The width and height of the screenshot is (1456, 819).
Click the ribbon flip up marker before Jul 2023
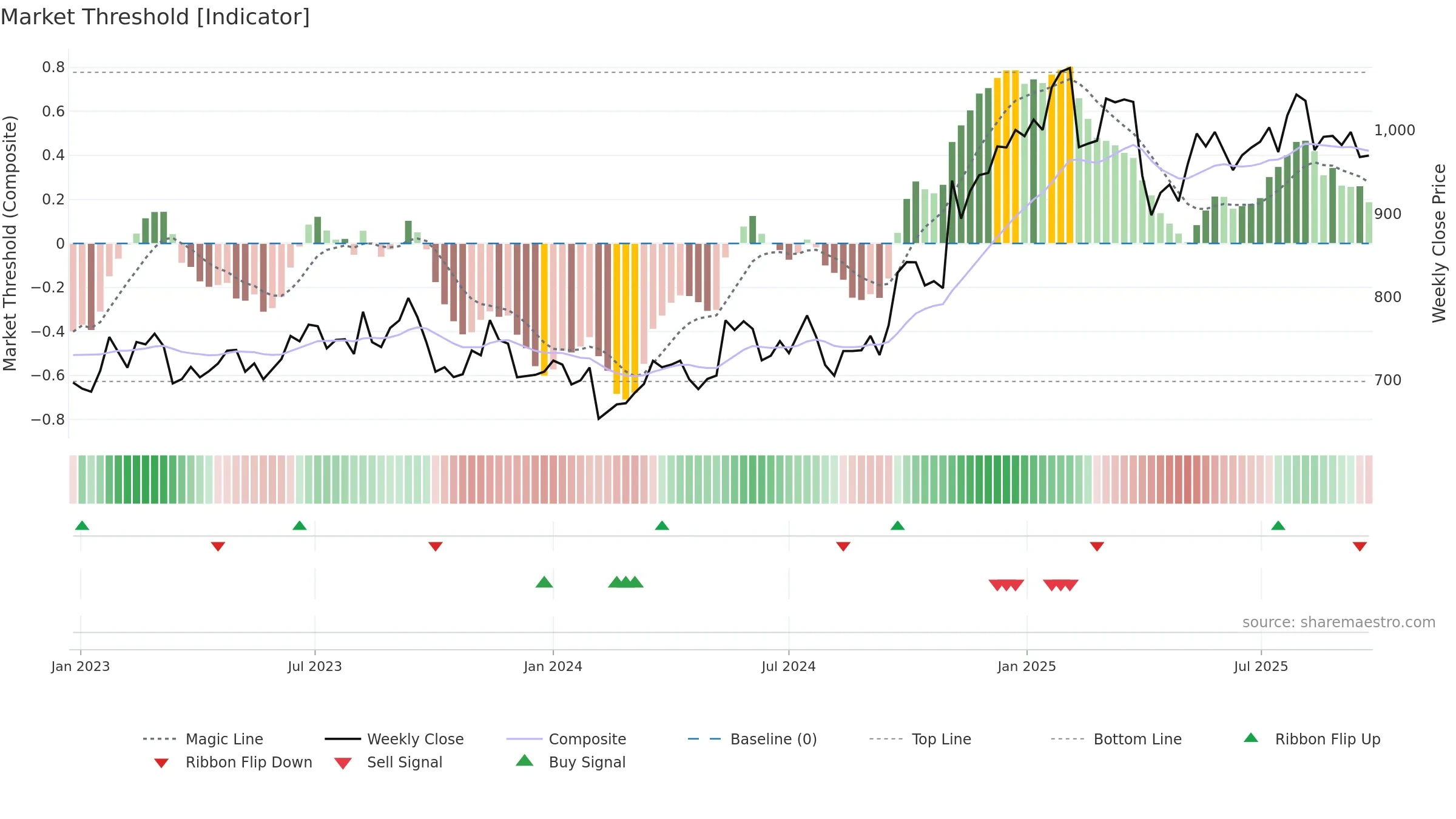[300, 525]
